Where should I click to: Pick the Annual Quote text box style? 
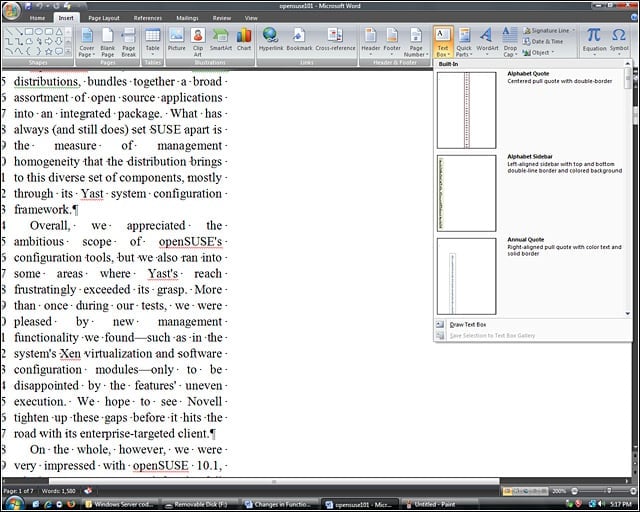point(467,276)
